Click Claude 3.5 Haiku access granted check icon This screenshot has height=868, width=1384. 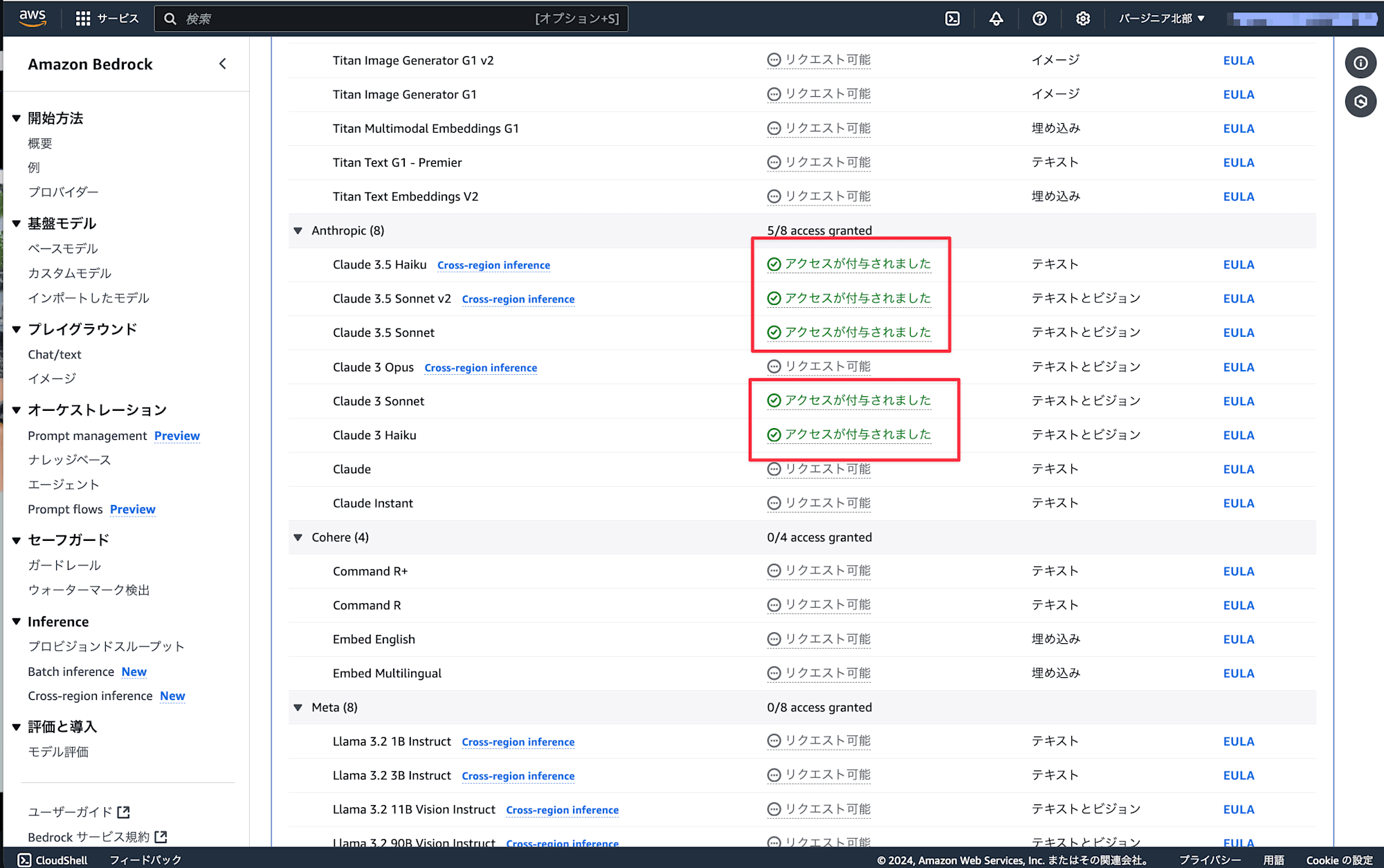tap(774, 264)
